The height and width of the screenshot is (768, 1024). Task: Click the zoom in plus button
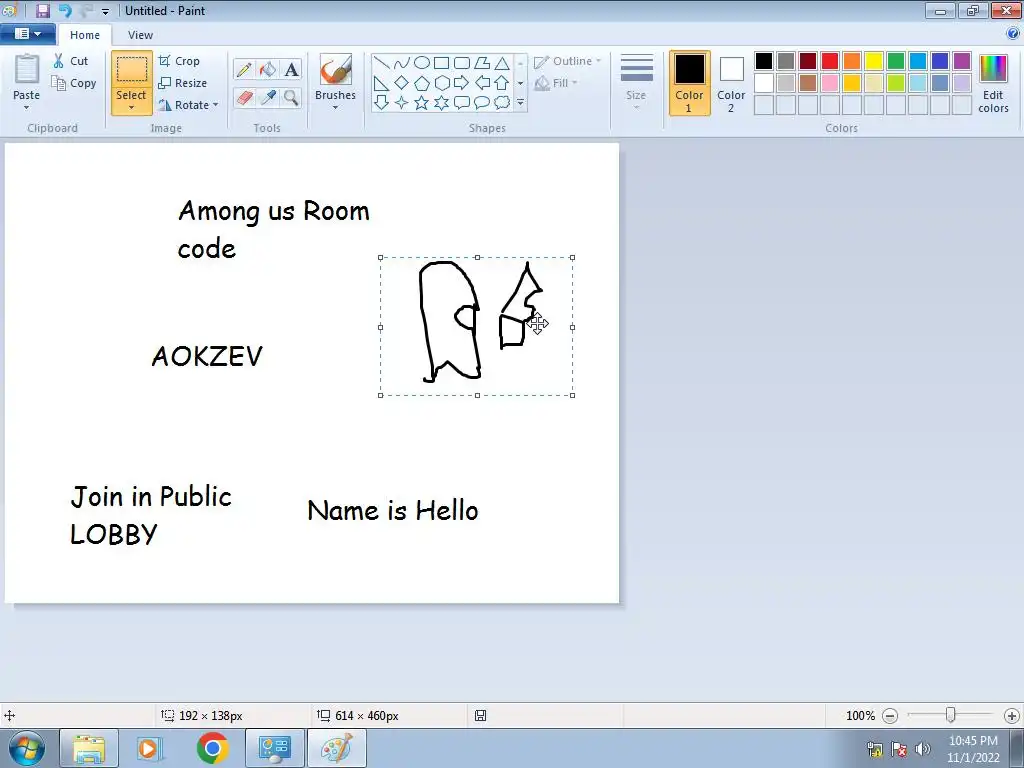coord(1012,716)
